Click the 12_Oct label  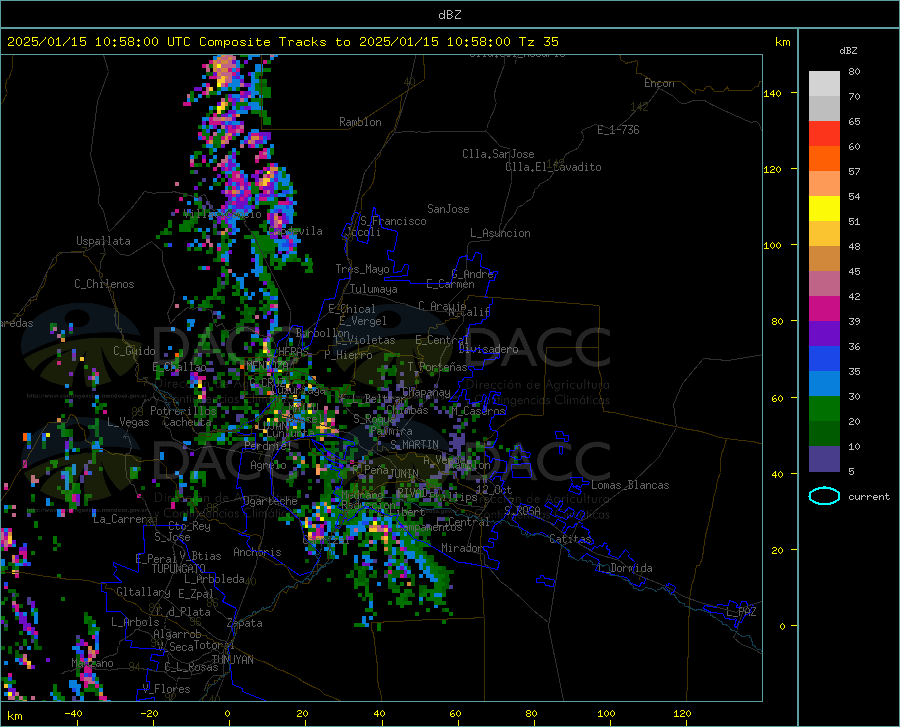(494, 489)
